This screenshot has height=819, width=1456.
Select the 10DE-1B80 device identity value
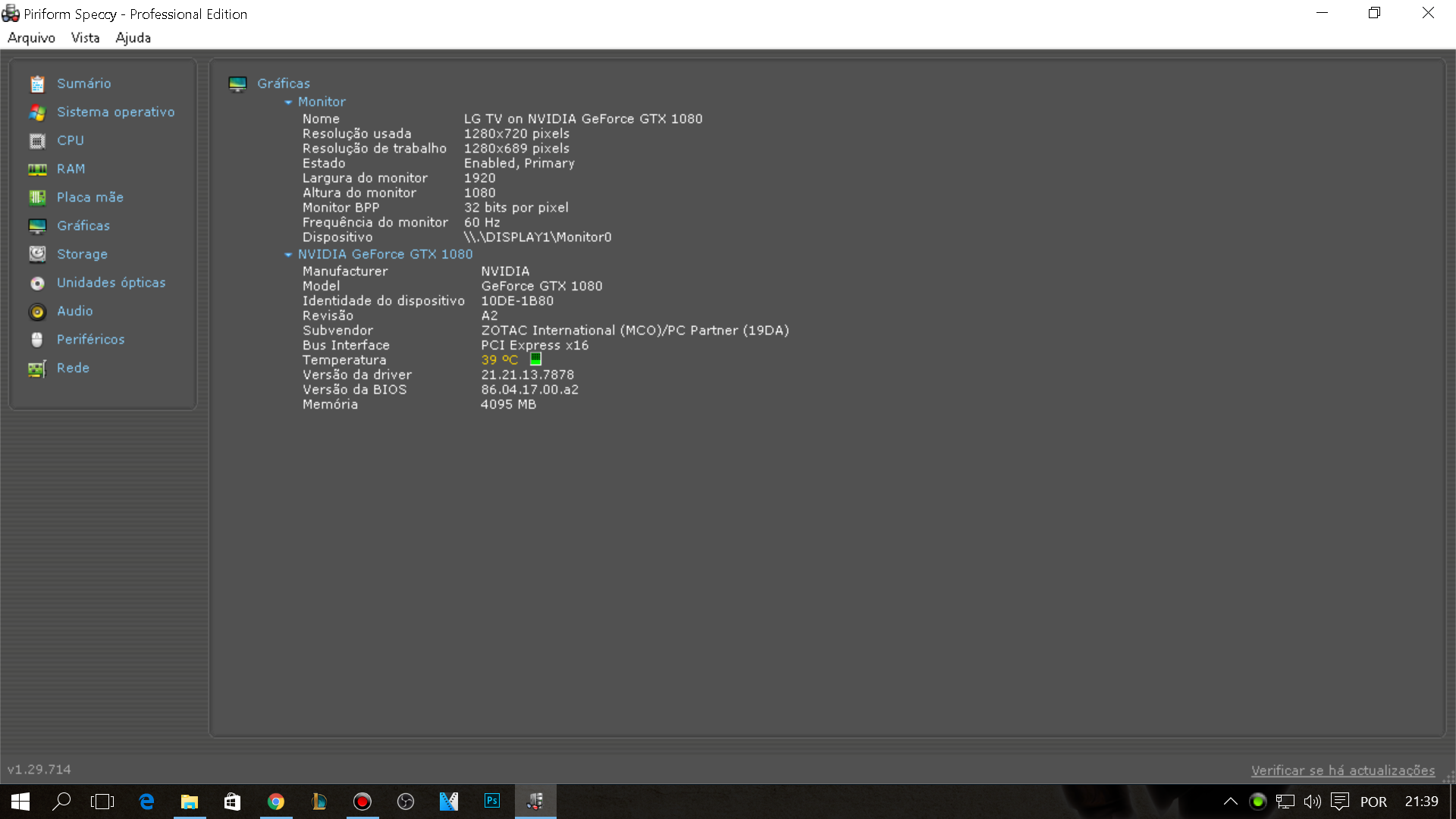pos(517,301)
